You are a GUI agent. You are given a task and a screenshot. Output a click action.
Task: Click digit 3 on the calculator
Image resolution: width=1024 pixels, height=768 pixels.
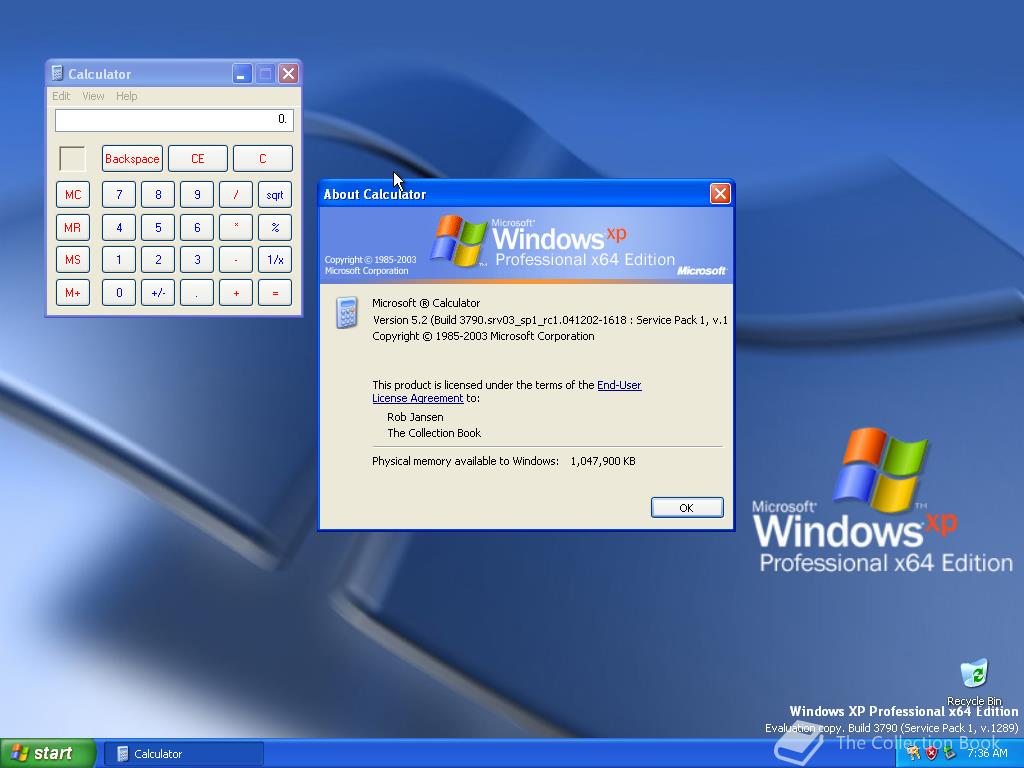[197, 259]
